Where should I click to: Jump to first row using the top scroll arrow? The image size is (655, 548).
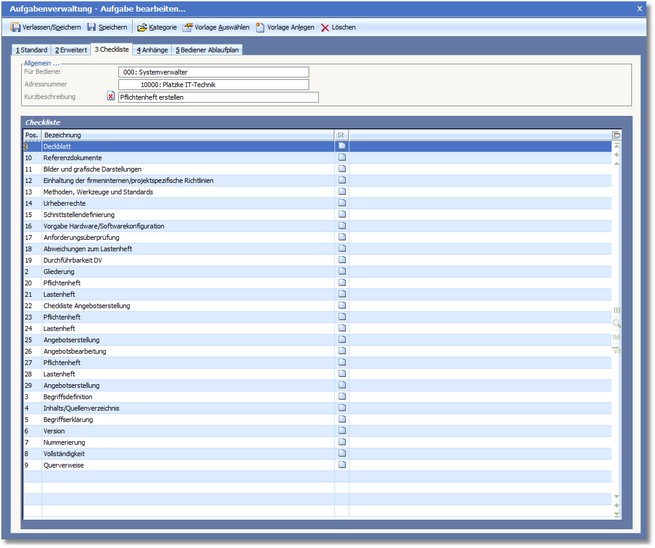616,146
